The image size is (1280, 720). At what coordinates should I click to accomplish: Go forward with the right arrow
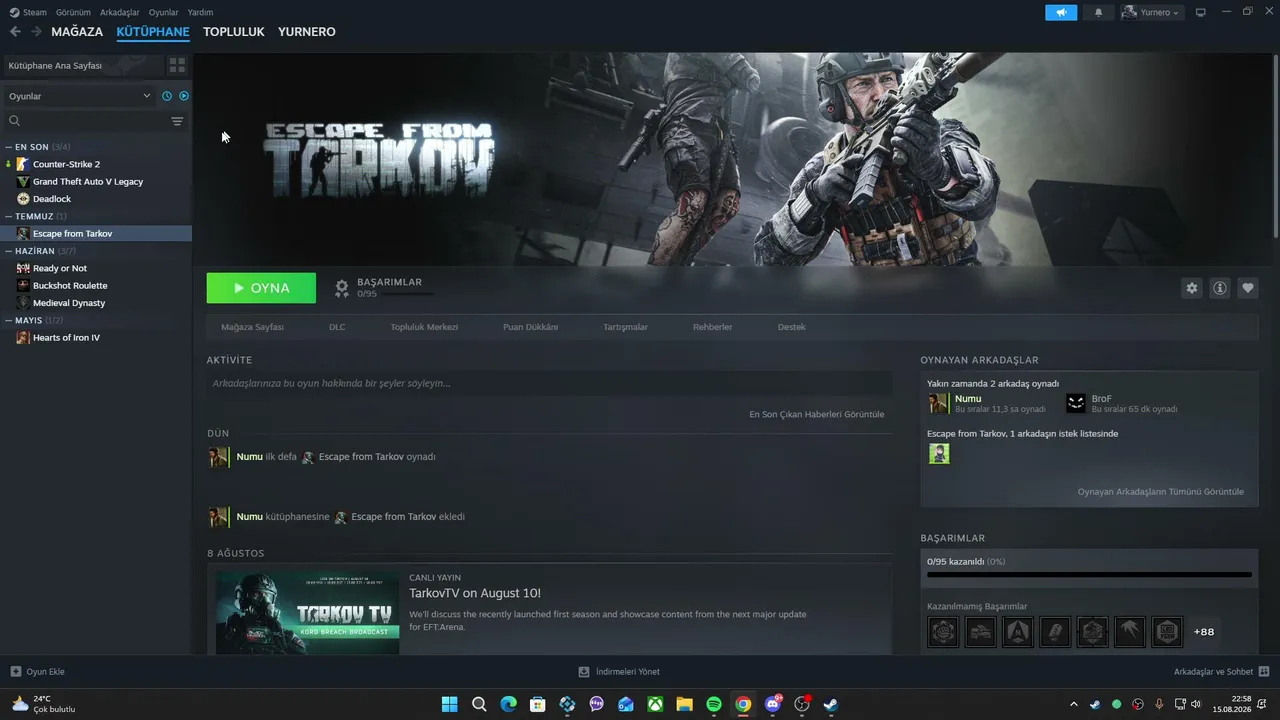(36, 32)
